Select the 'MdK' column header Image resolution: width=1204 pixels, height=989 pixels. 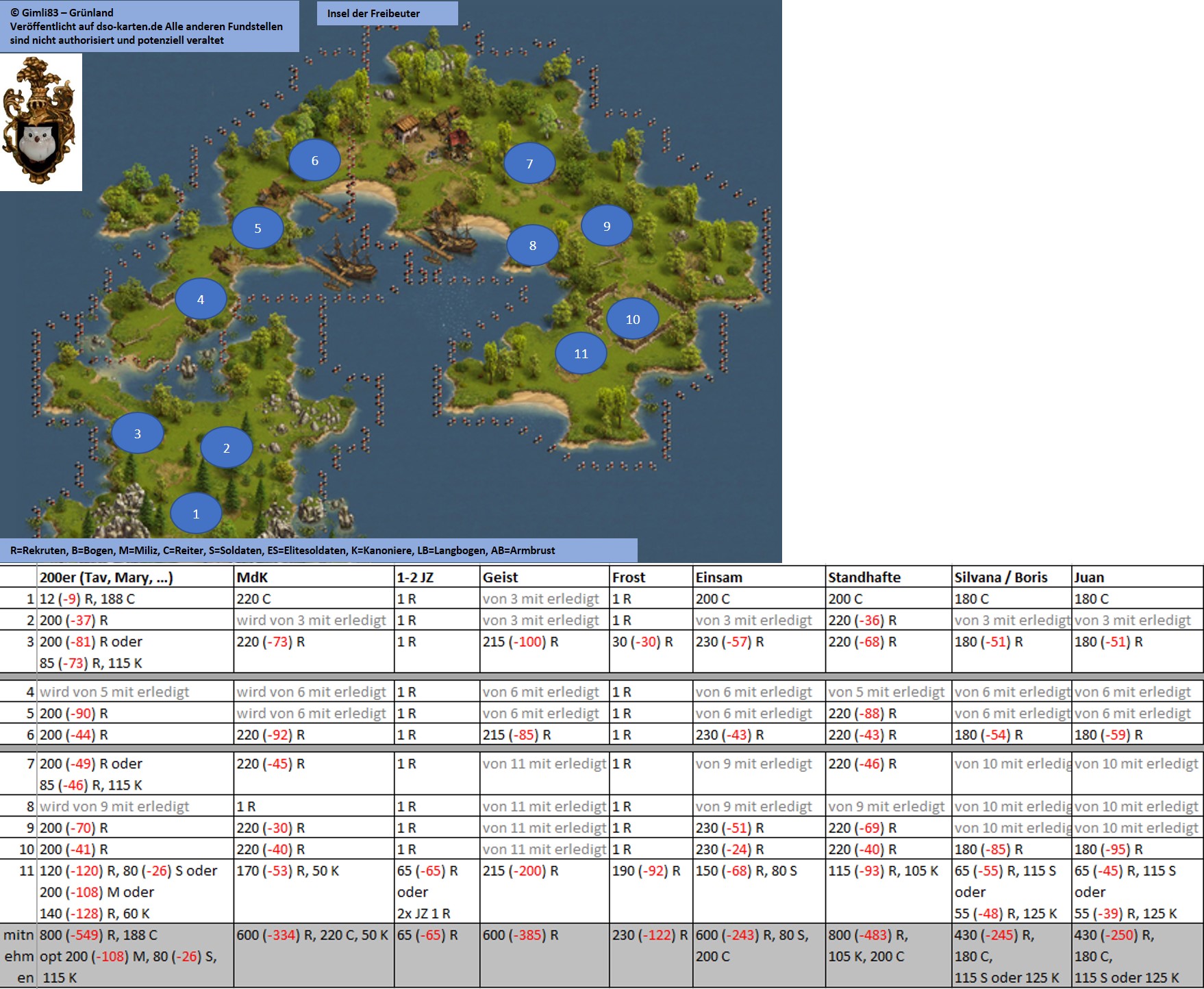tap(252, 577)
